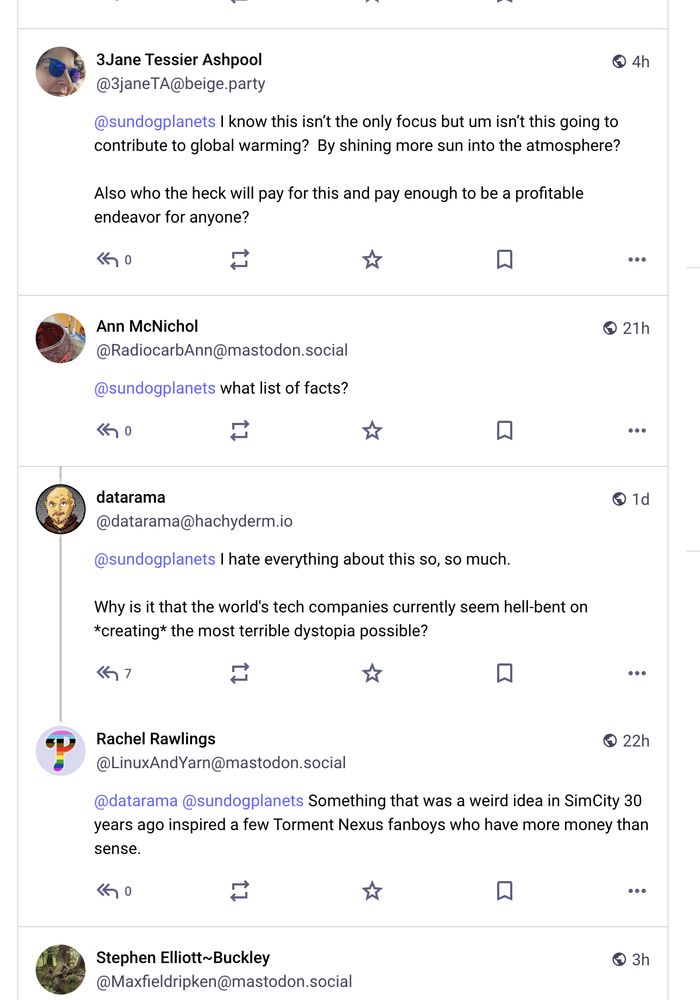Open @sundogplanets mention in 3Jane's post
The image size is (700, 1000).
pos(155,121)
